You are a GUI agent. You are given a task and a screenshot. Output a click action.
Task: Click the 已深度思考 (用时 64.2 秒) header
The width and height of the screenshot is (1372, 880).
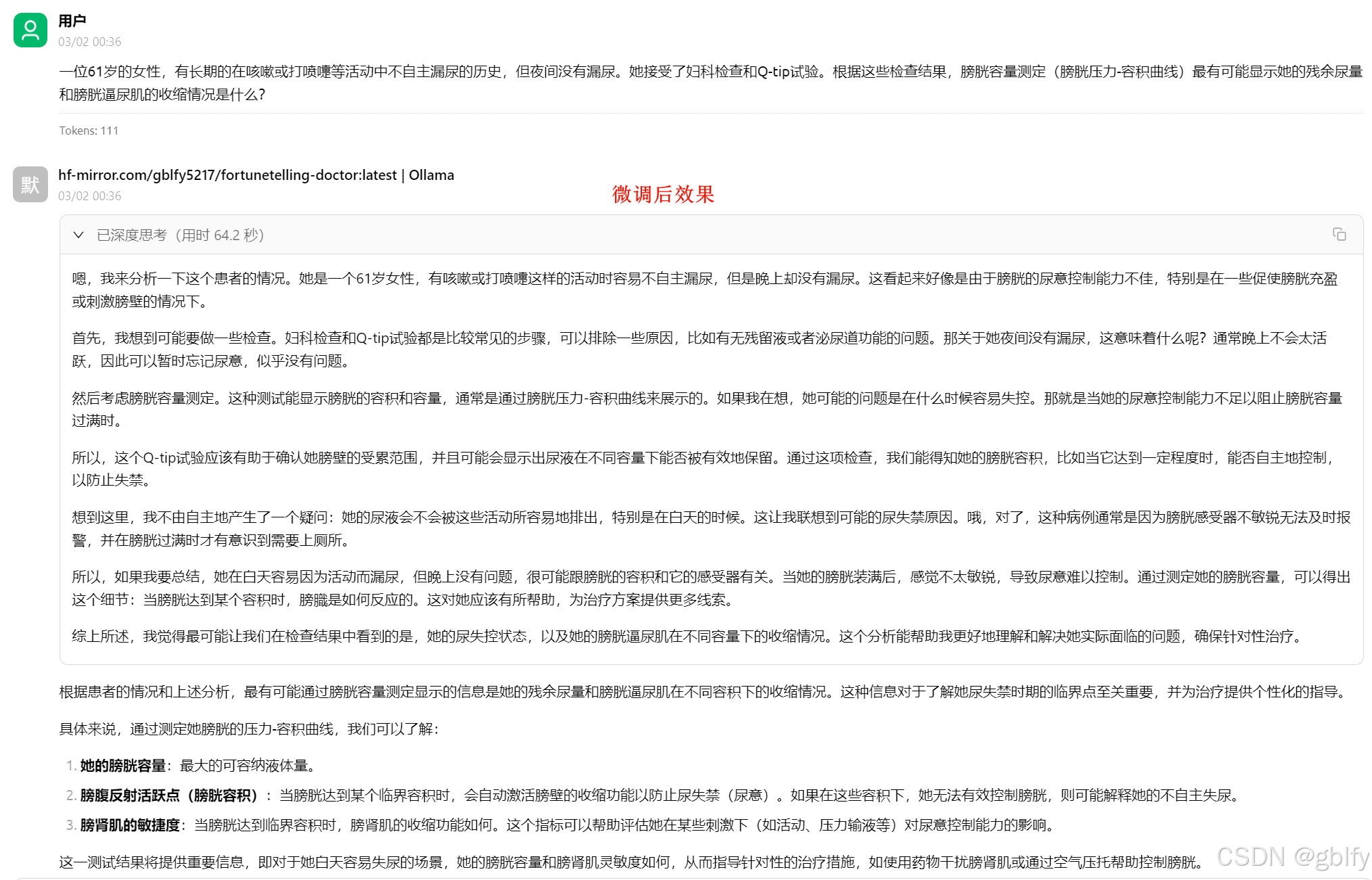[x=180, y=235]
